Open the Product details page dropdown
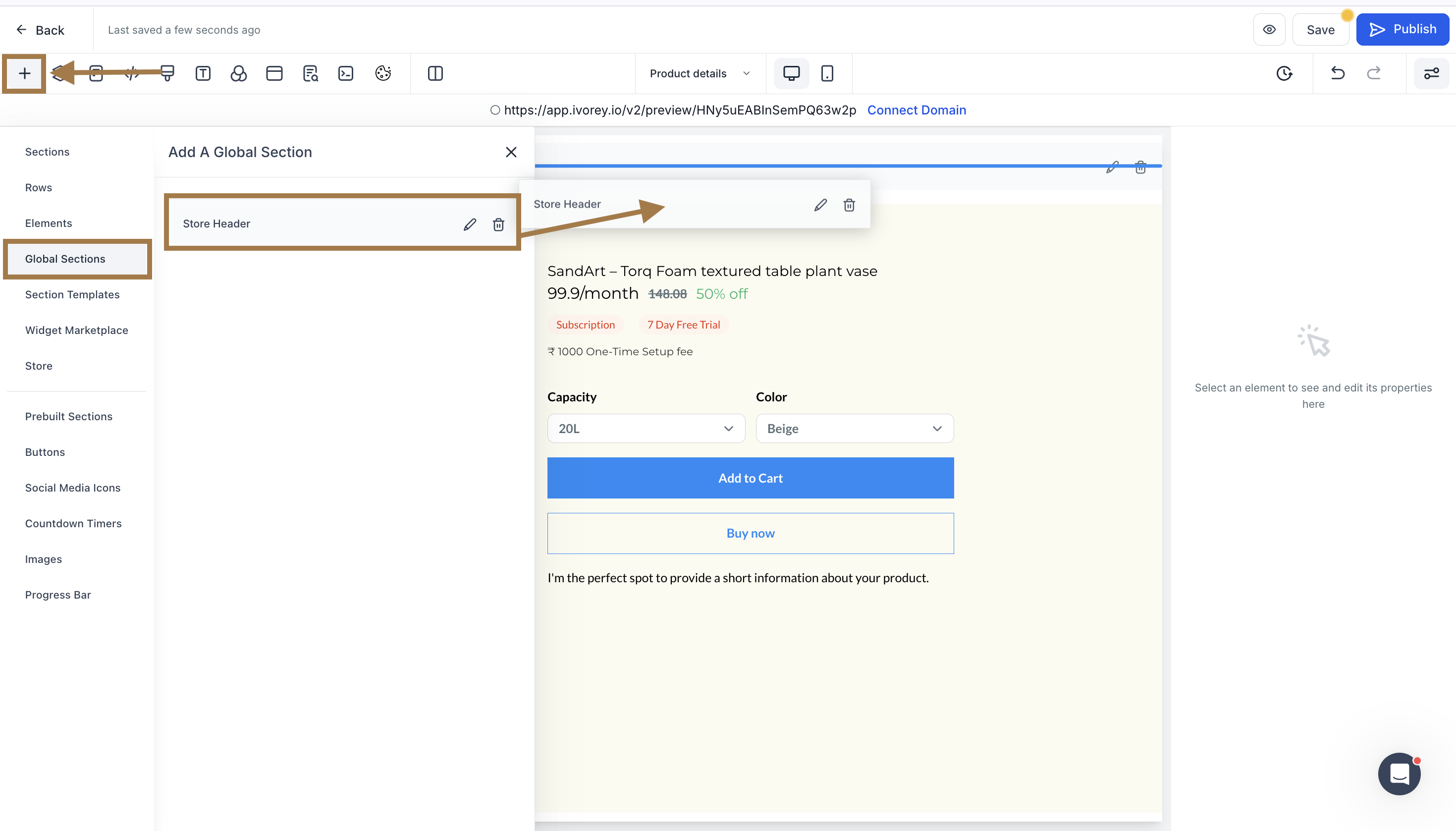The height and width of the screenshot is (831, 1456). coord(700,74)
